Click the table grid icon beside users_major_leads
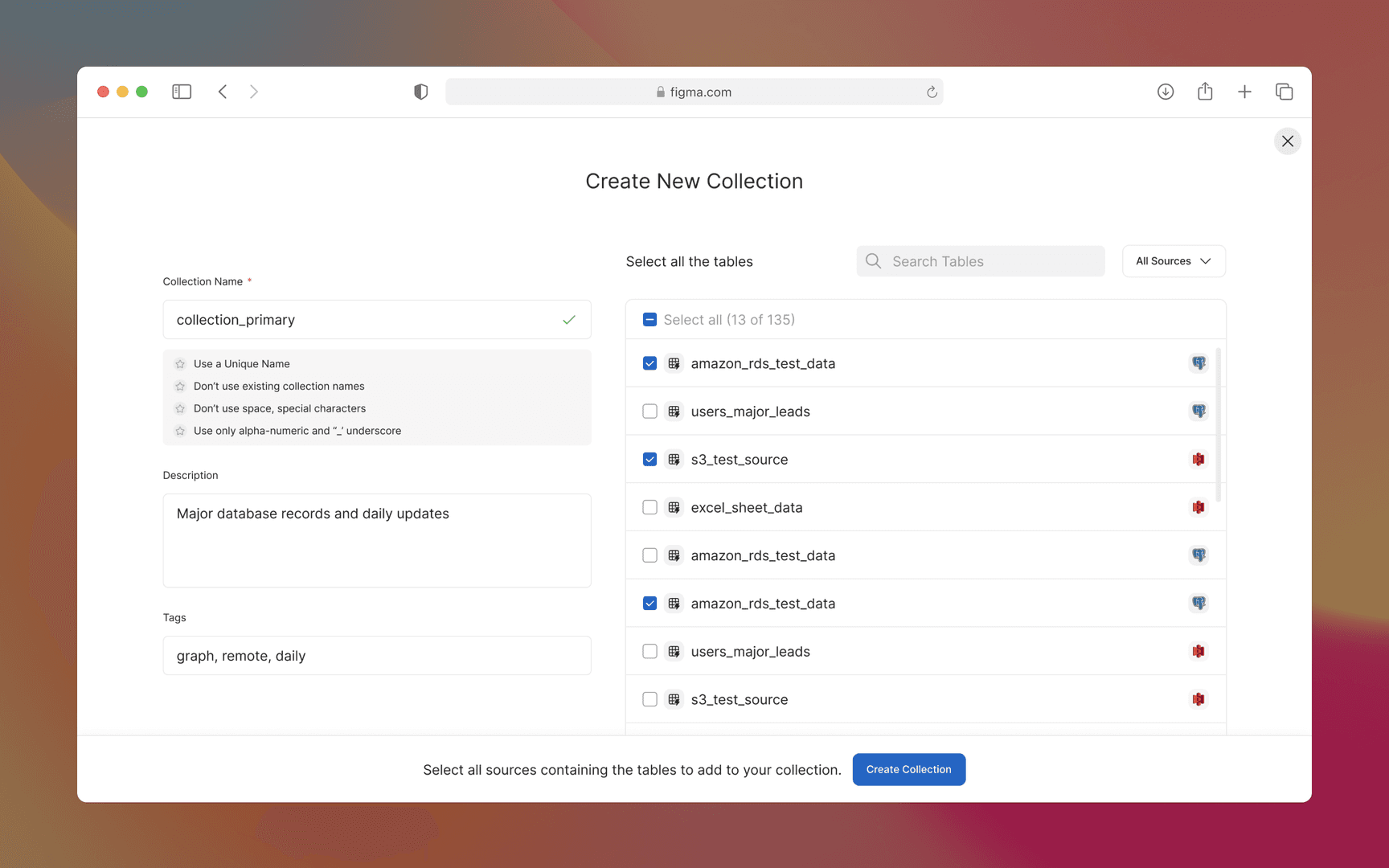Image resolution: width=1389 pixels, height=868 pixels. 674,411
